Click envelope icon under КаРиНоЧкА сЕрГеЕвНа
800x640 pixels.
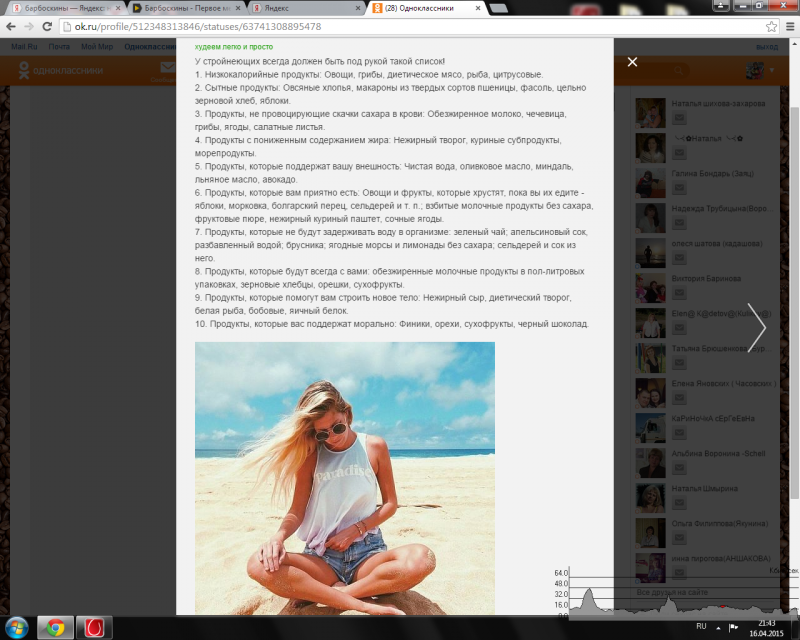pyautogui.click(x=679, y=433)
